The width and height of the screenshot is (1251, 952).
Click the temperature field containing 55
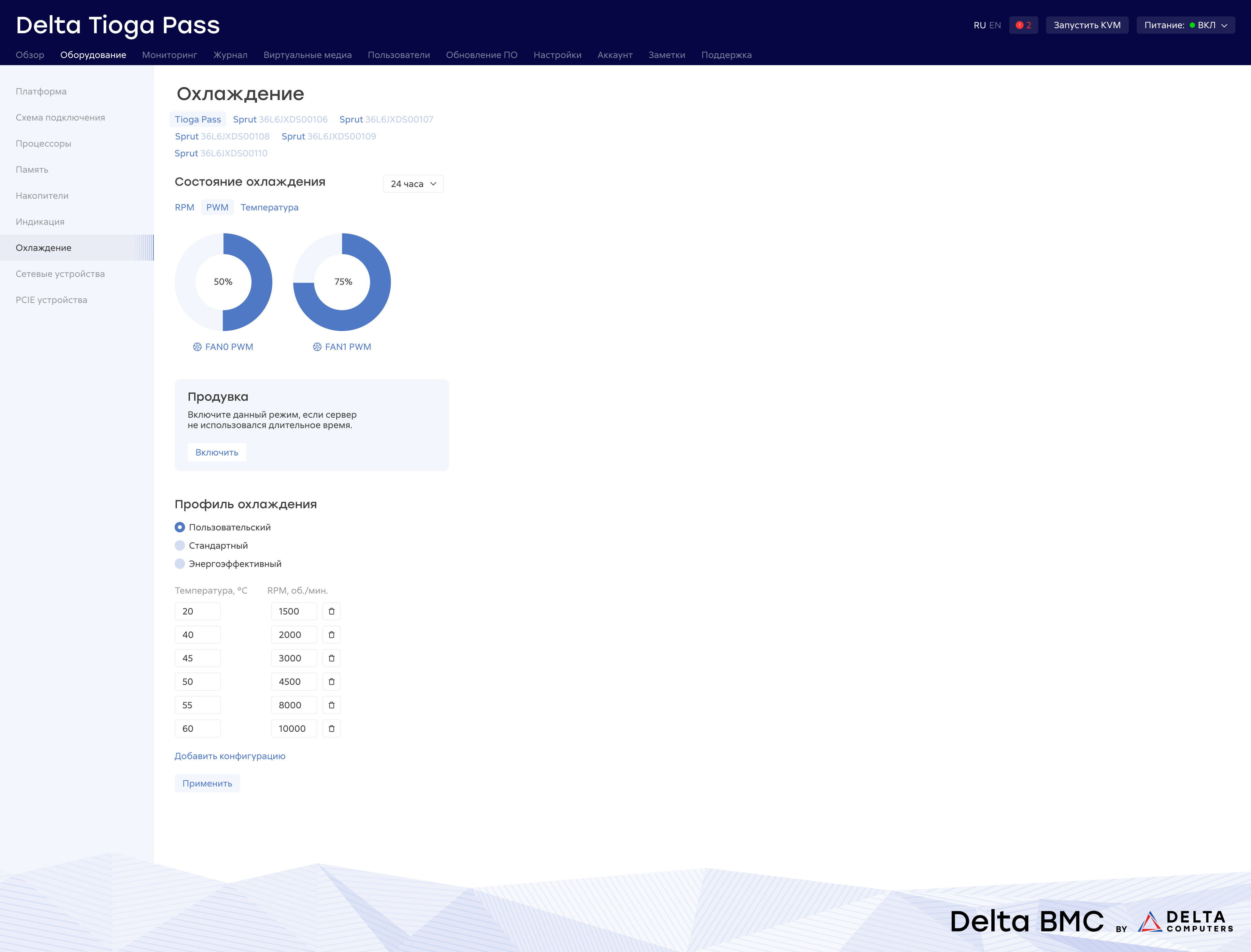(x=197, y=705)
